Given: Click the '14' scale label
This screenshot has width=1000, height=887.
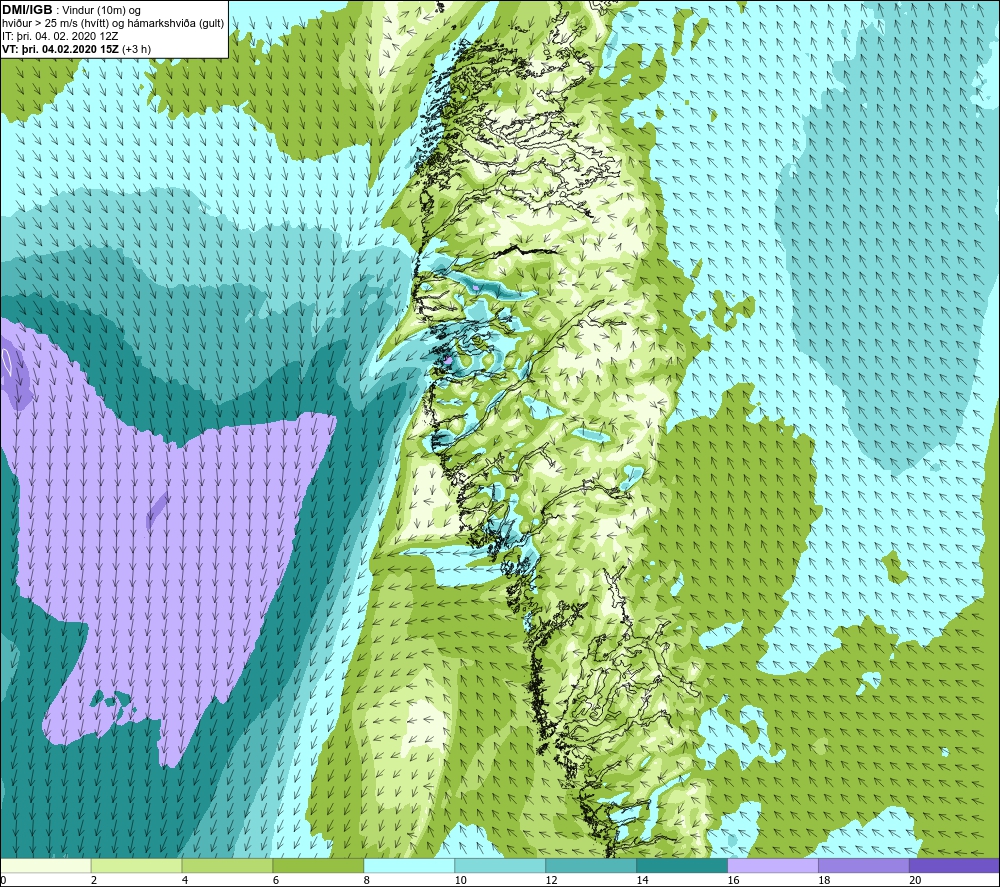Looking at the screenshot, I should click(x=642, y=880).
